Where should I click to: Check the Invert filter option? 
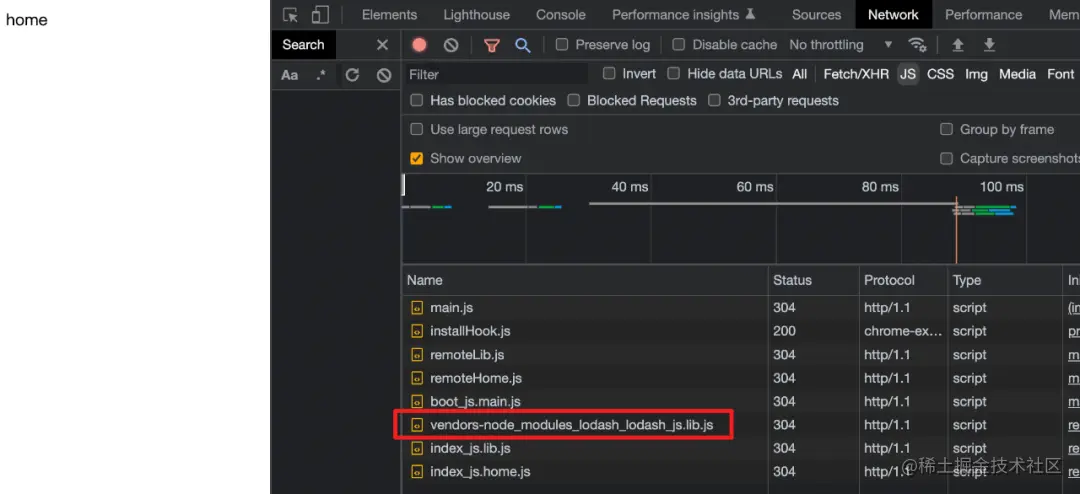click(609, 73)
